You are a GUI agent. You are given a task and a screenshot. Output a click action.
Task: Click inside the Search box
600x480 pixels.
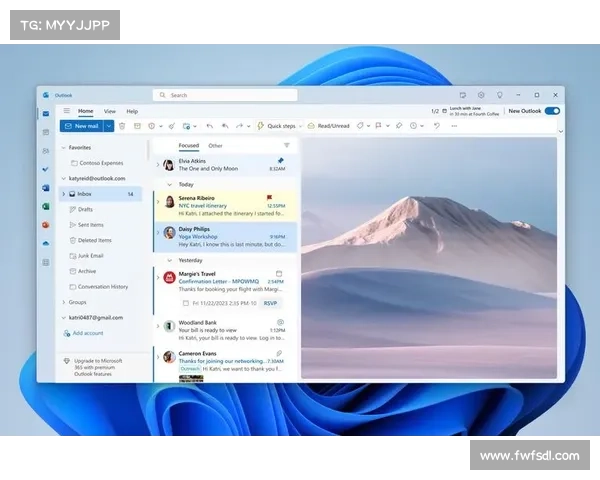(x=225, y=95)
